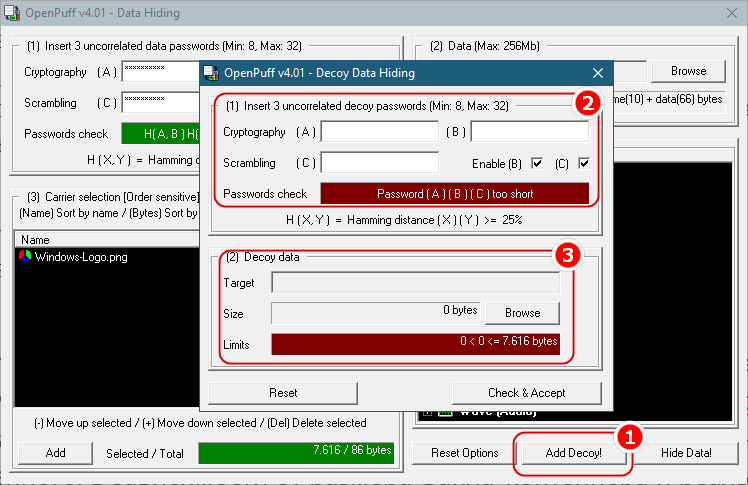Close the Decoy Data Hiding dialog

[x=598, y=73]
